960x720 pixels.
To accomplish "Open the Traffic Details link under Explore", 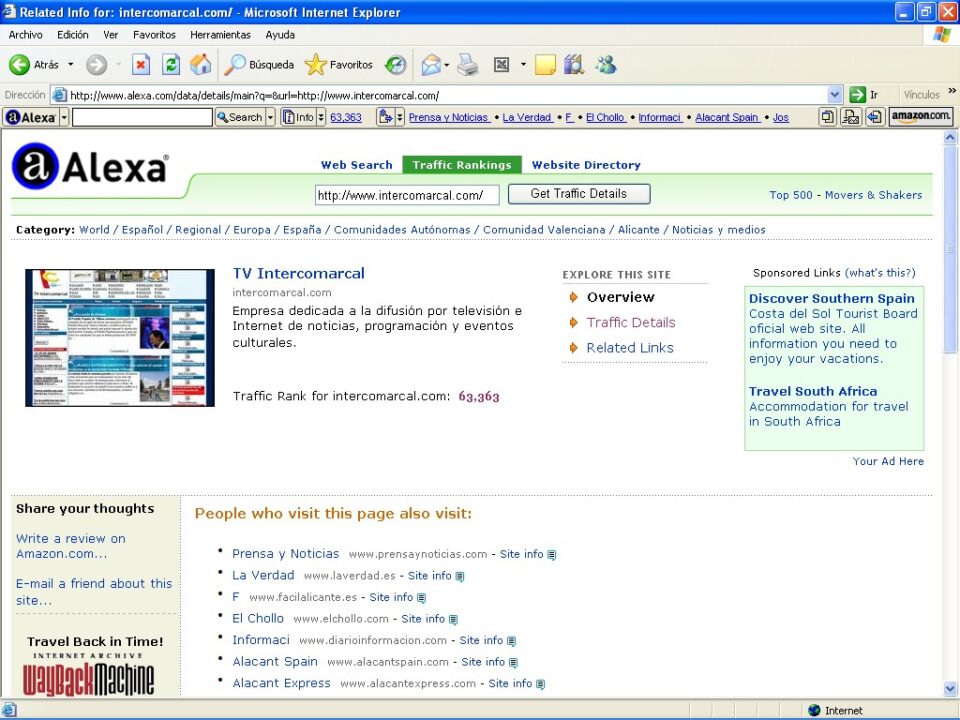I will pos(630,322).
